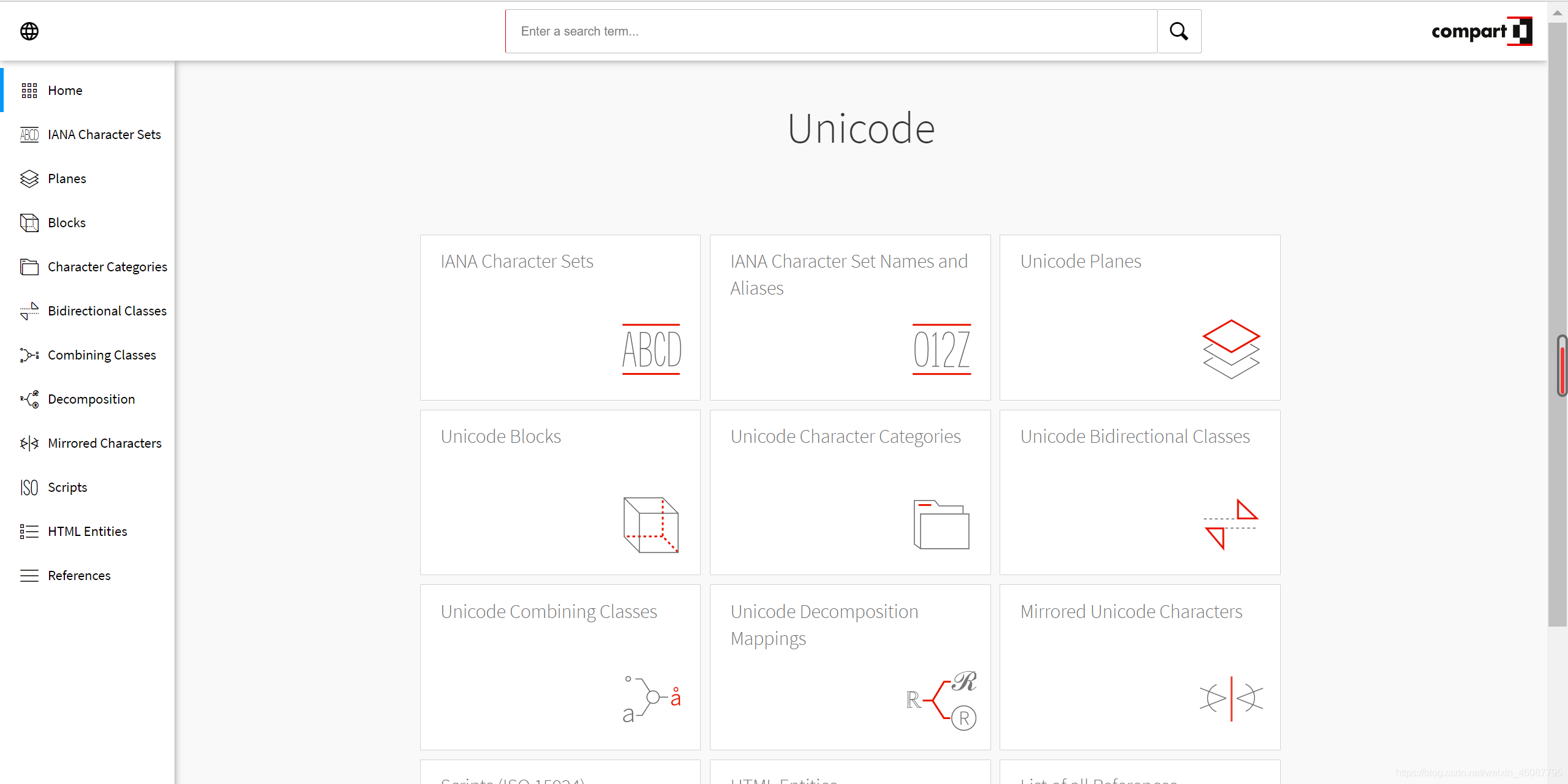Go to HTML Entities in sidebar
The image size is (1568, 784).
pyautogui.click(x=88, y=532)
